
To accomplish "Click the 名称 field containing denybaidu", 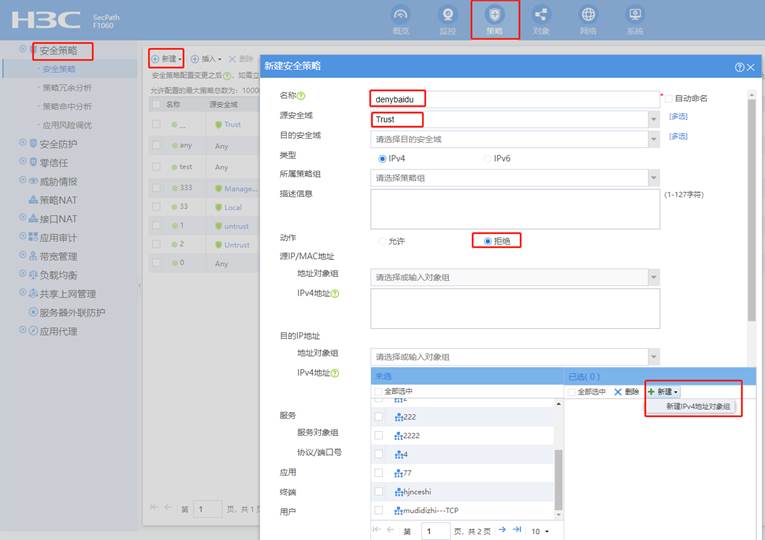I will pyautogui.click(x=515, y=100).
